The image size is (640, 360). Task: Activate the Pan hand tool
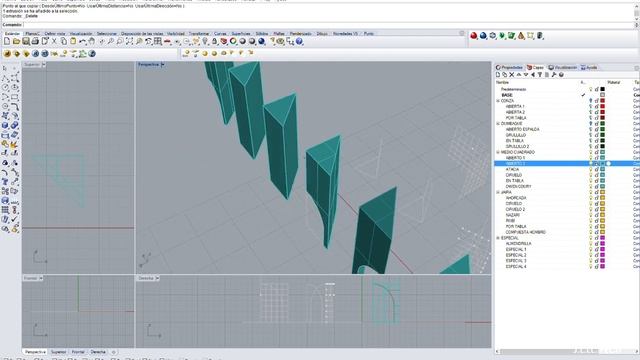pyautogui.click(x=92, y=41)
